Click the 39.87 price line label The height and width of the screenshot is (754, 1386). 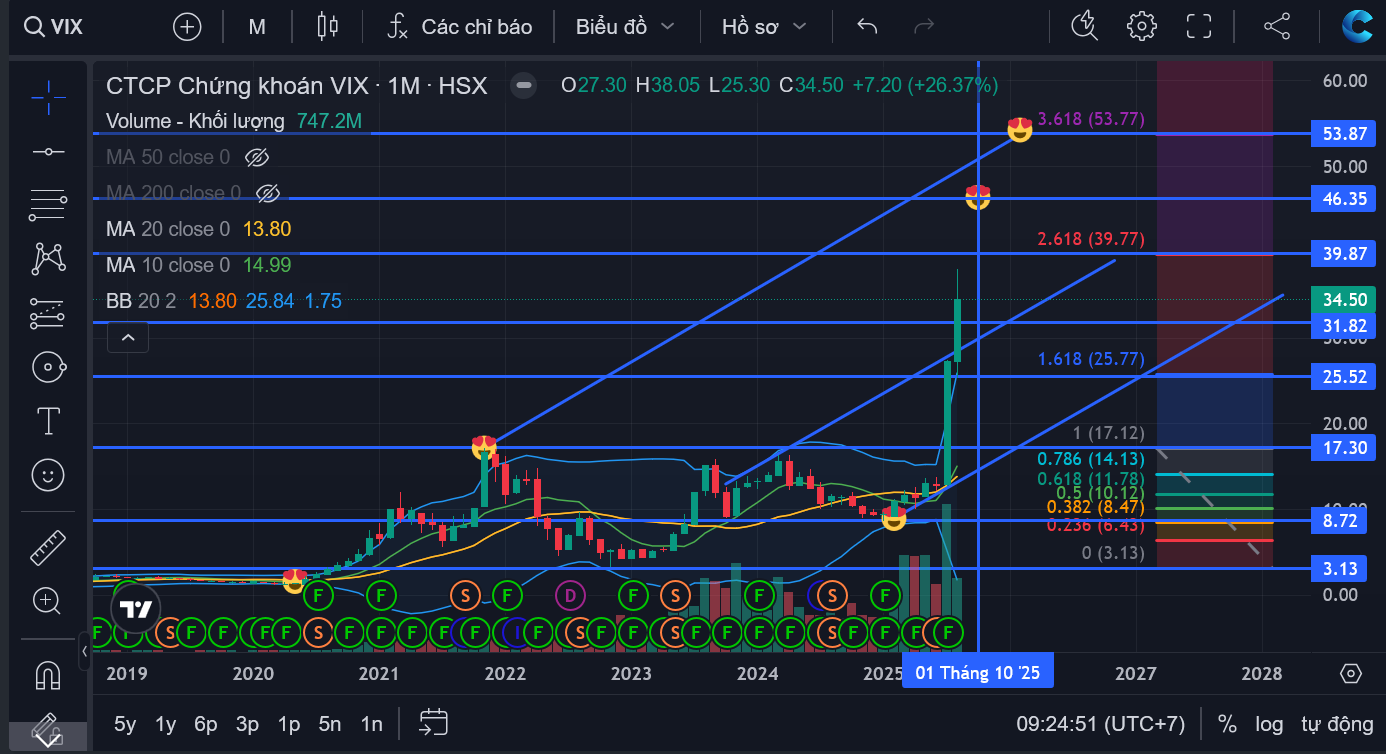[x=1344, y=254]
